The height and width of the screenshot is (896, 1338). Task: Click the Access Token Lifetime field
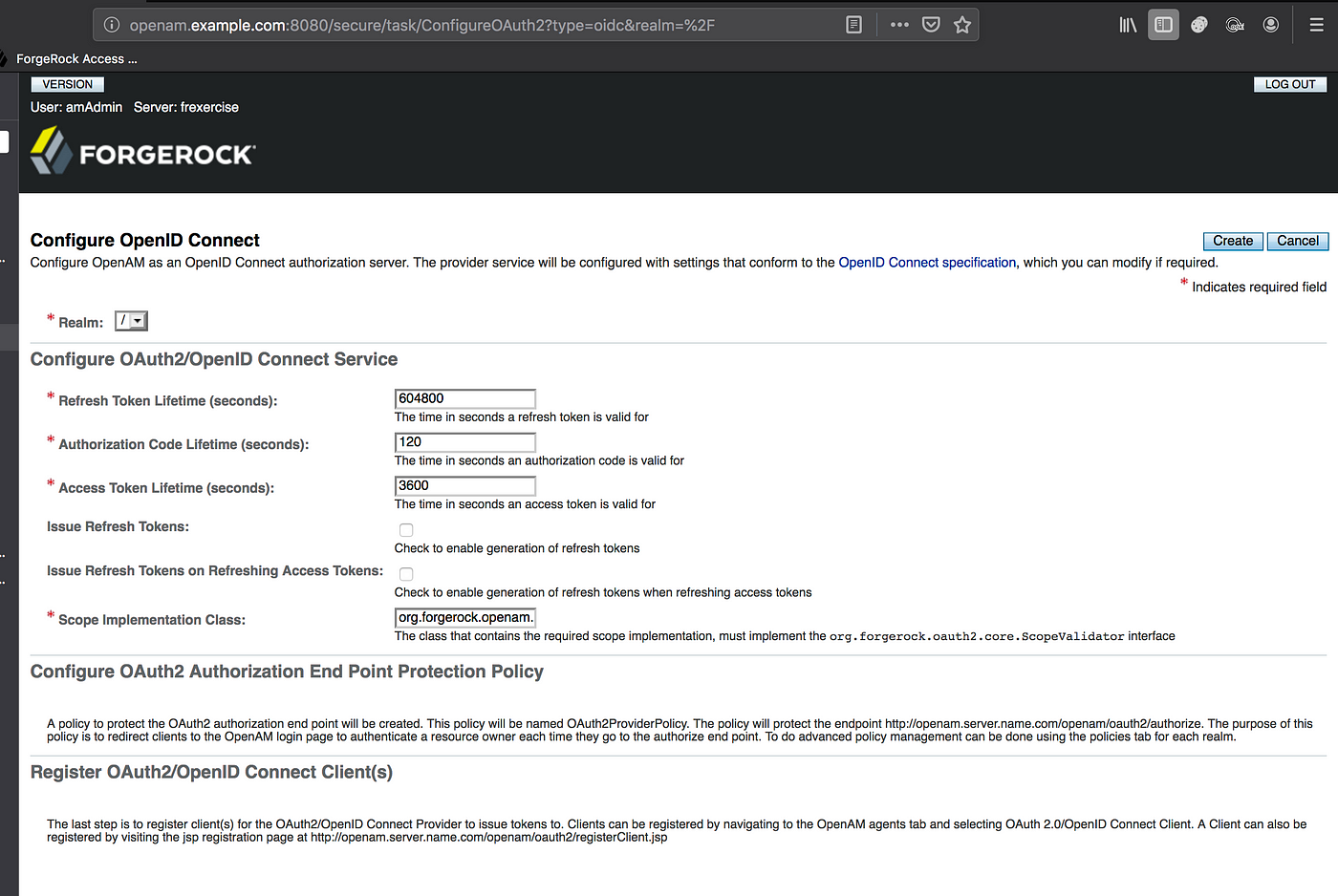465,486
